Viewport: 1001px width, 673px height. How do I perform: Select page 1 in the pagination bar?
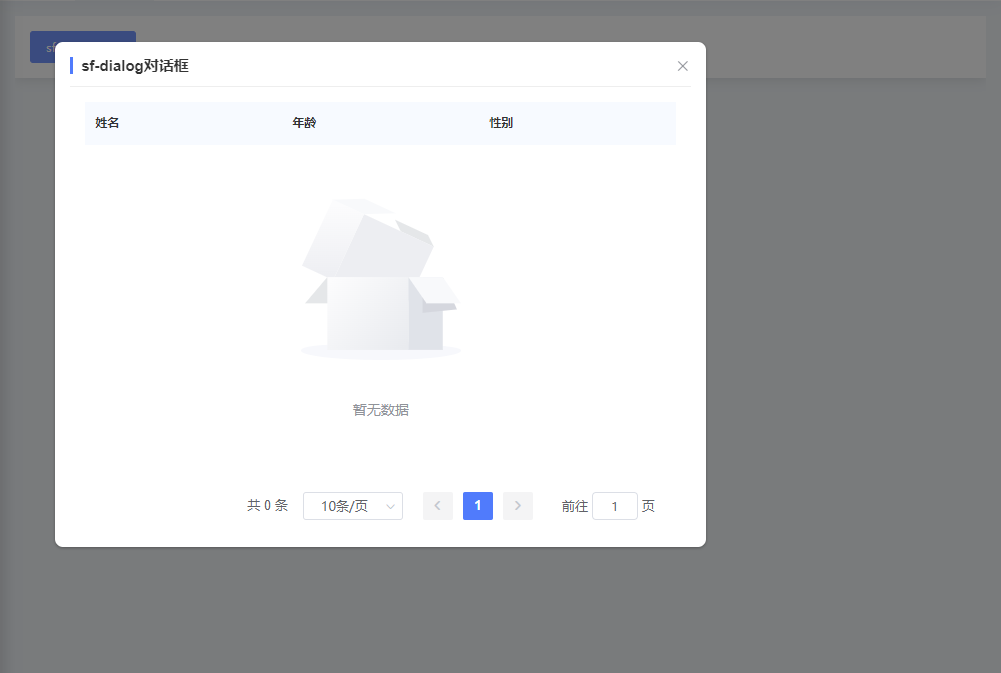[x=477, y=506]
